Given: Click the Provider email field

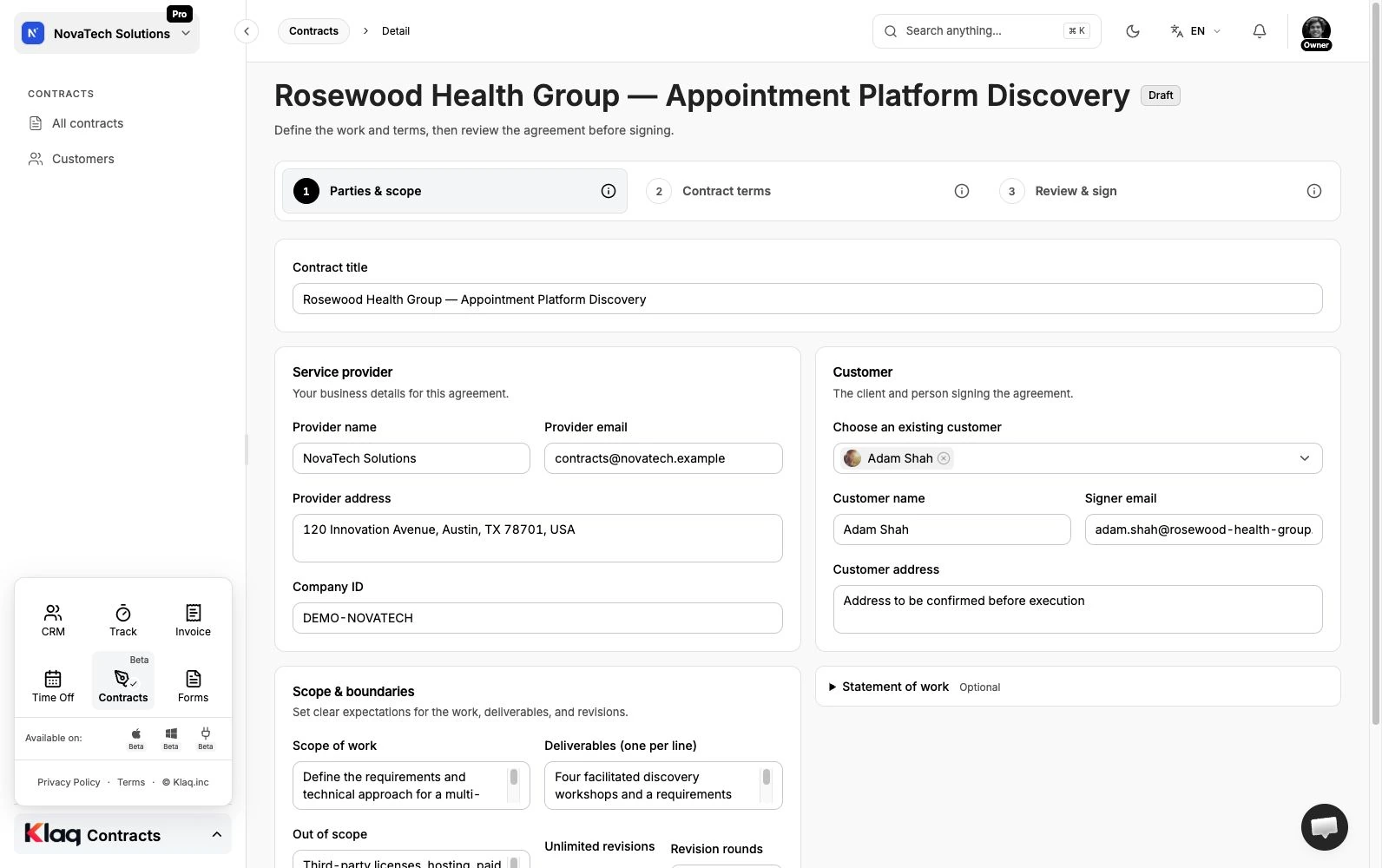Looking at the screenshot, I should click(663, 458).
